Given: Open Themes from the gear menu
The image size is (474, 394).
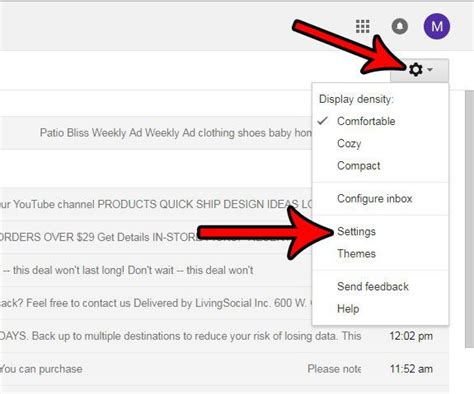Looking at the screenshot, I should tap(380, 254).
